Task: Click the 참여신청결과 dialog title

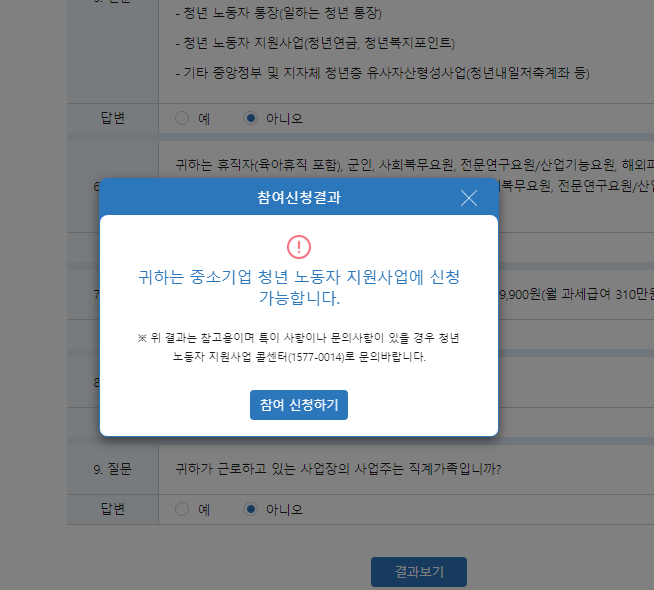Action: (299, 198)
